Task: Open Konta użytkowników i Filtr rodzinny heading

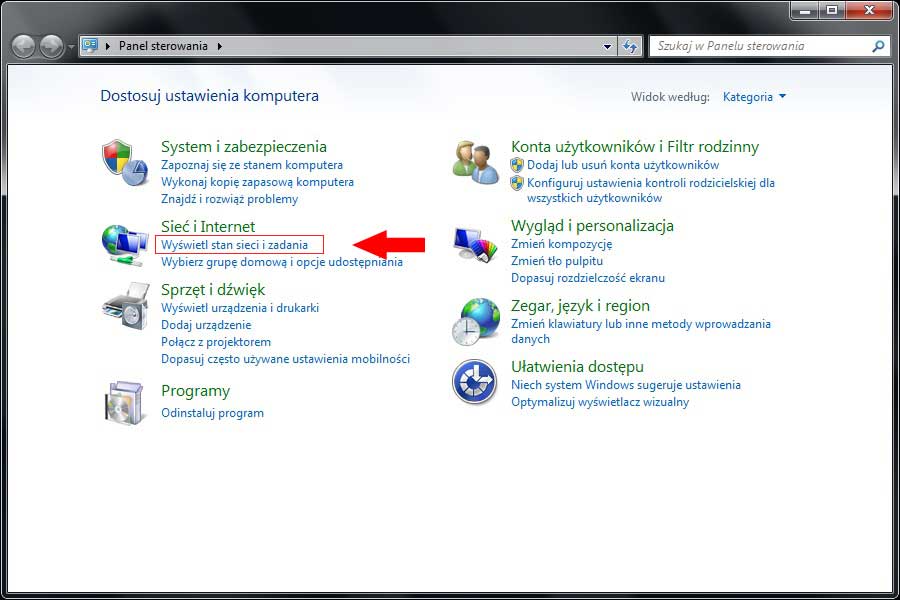Action: click(x=635, y=147)
